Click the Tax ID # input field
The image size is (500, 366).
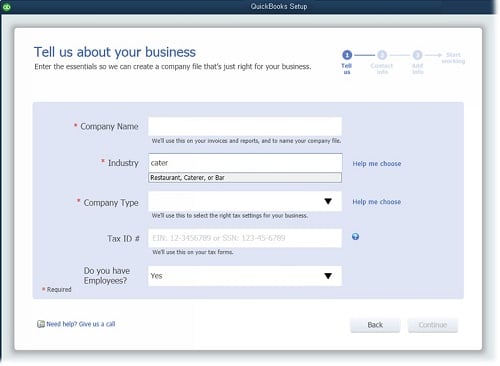click(245, 238)
